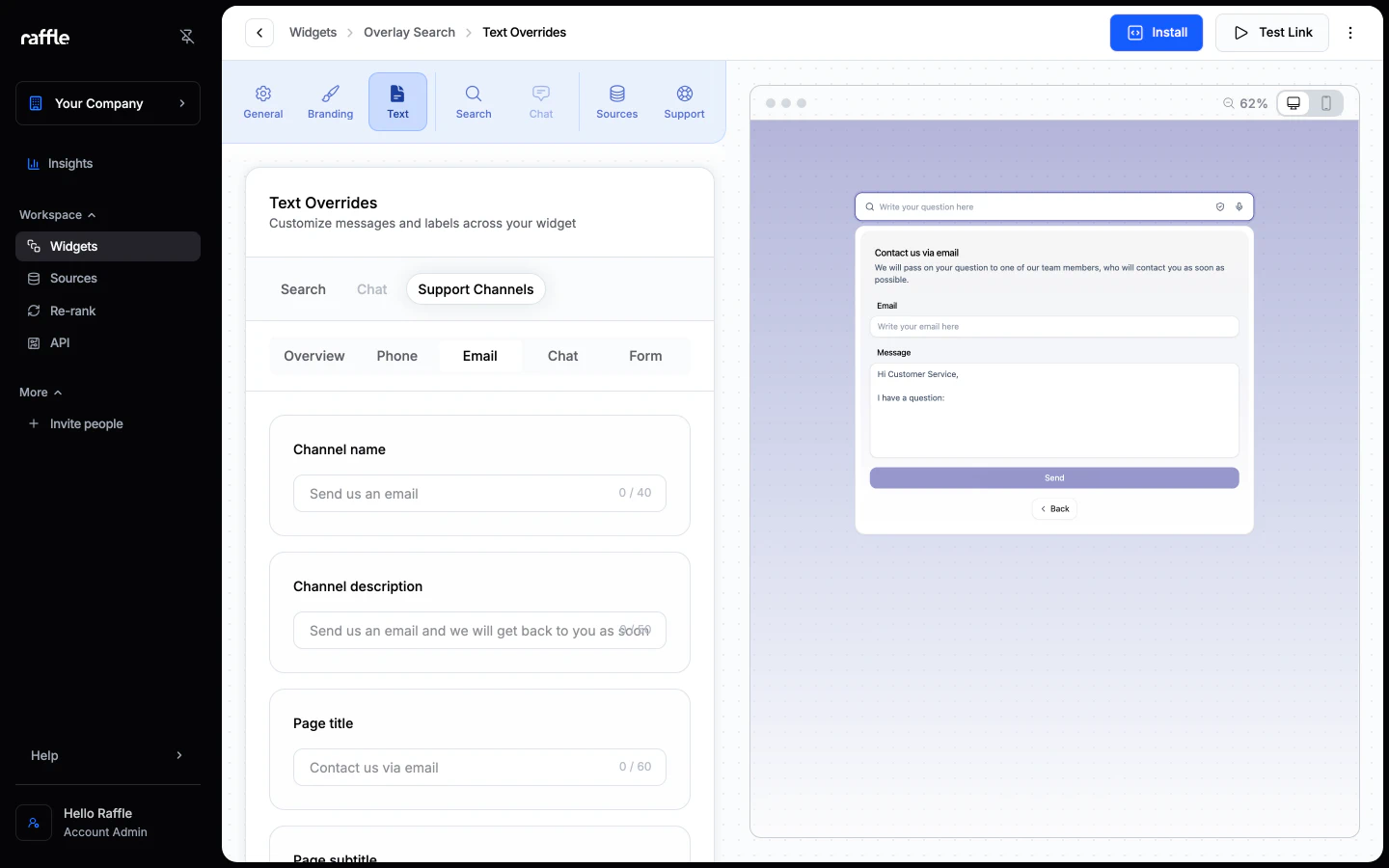Screen dimensions: 1389x868
Task: Open the Branding settings tab
Action: (x=331, y=102)
